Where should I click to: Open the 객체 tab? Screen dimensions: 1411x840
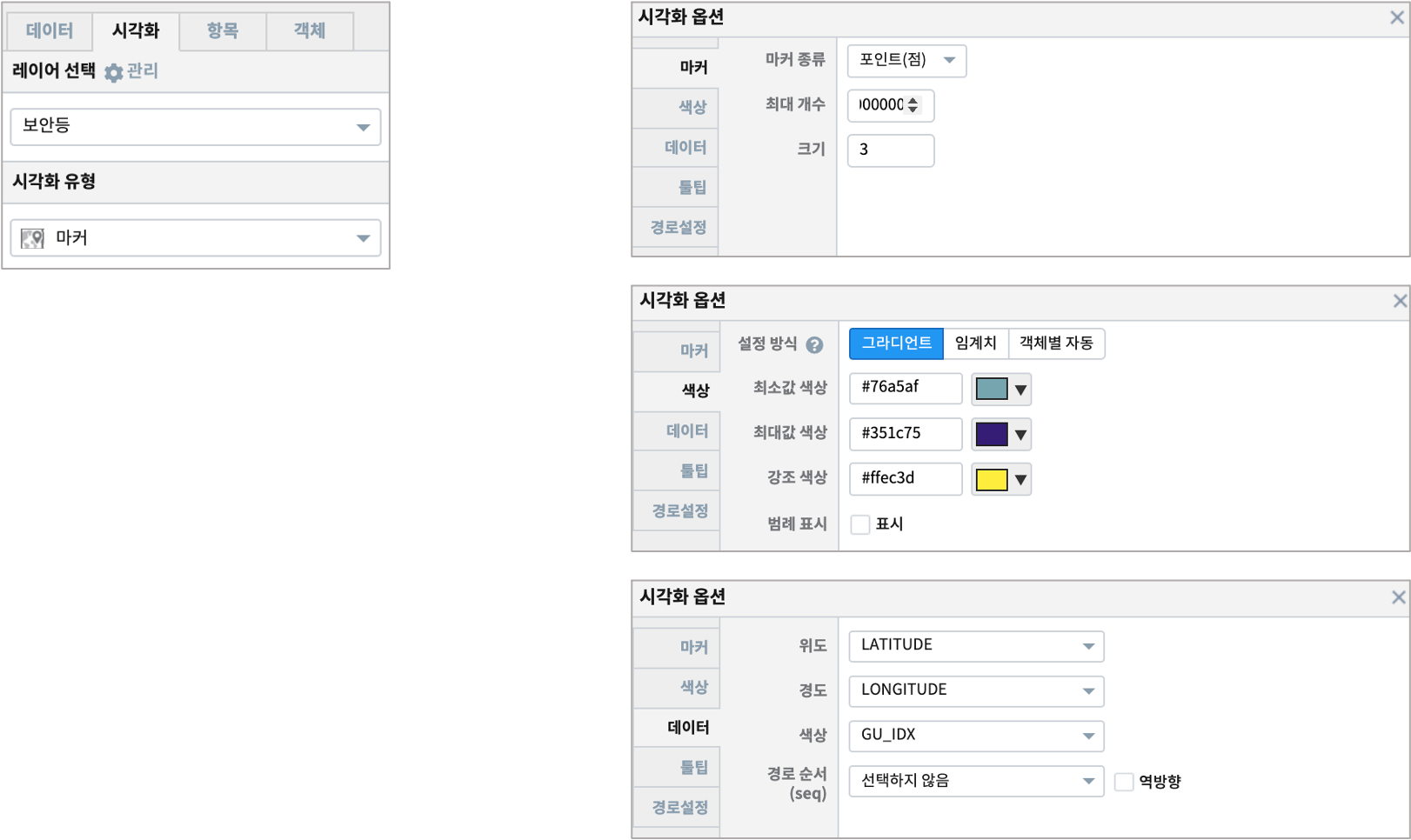click(310, 31)
